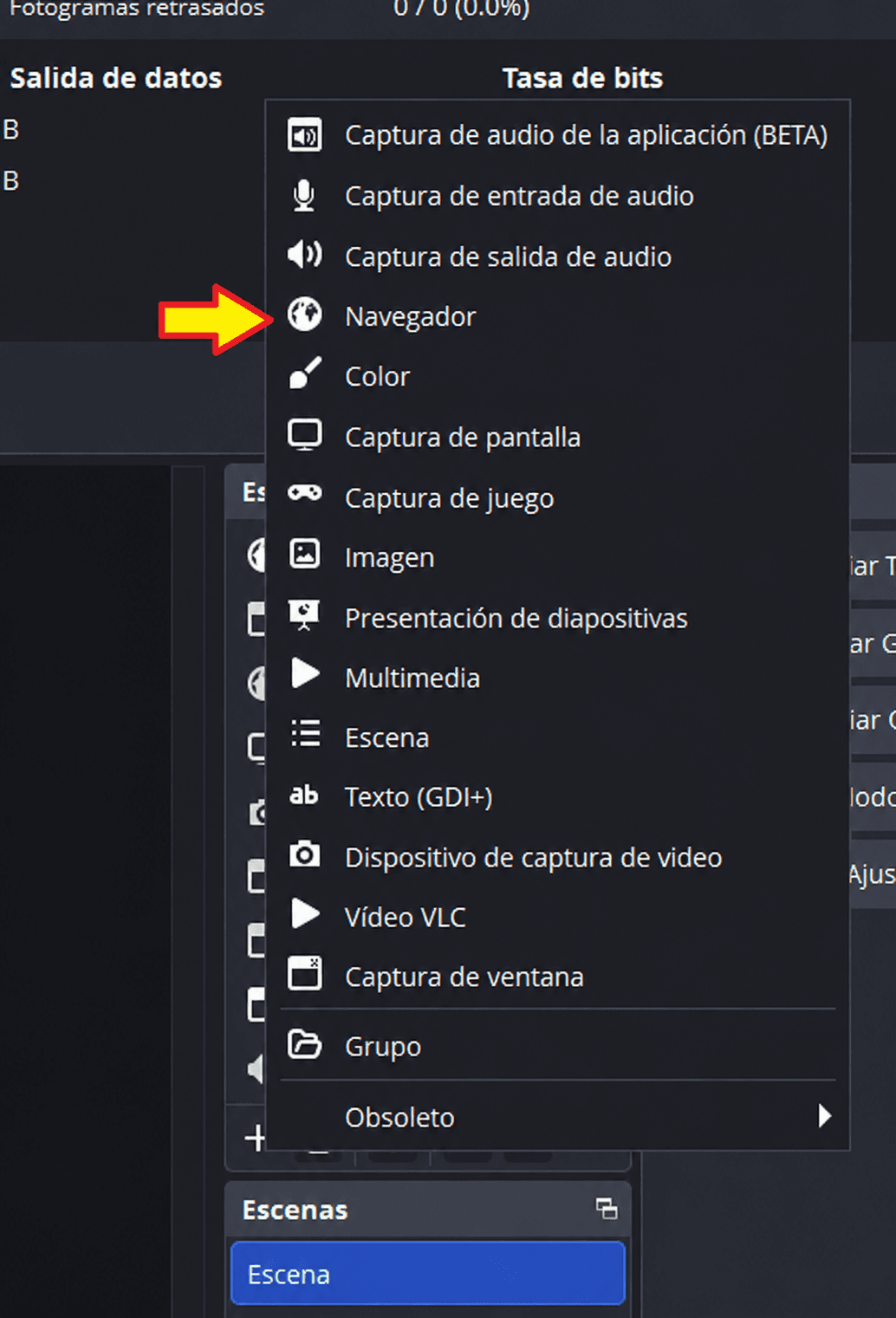Click the globe icon next to Navegador
The image size is (896, 1318).
click(304, 315)
